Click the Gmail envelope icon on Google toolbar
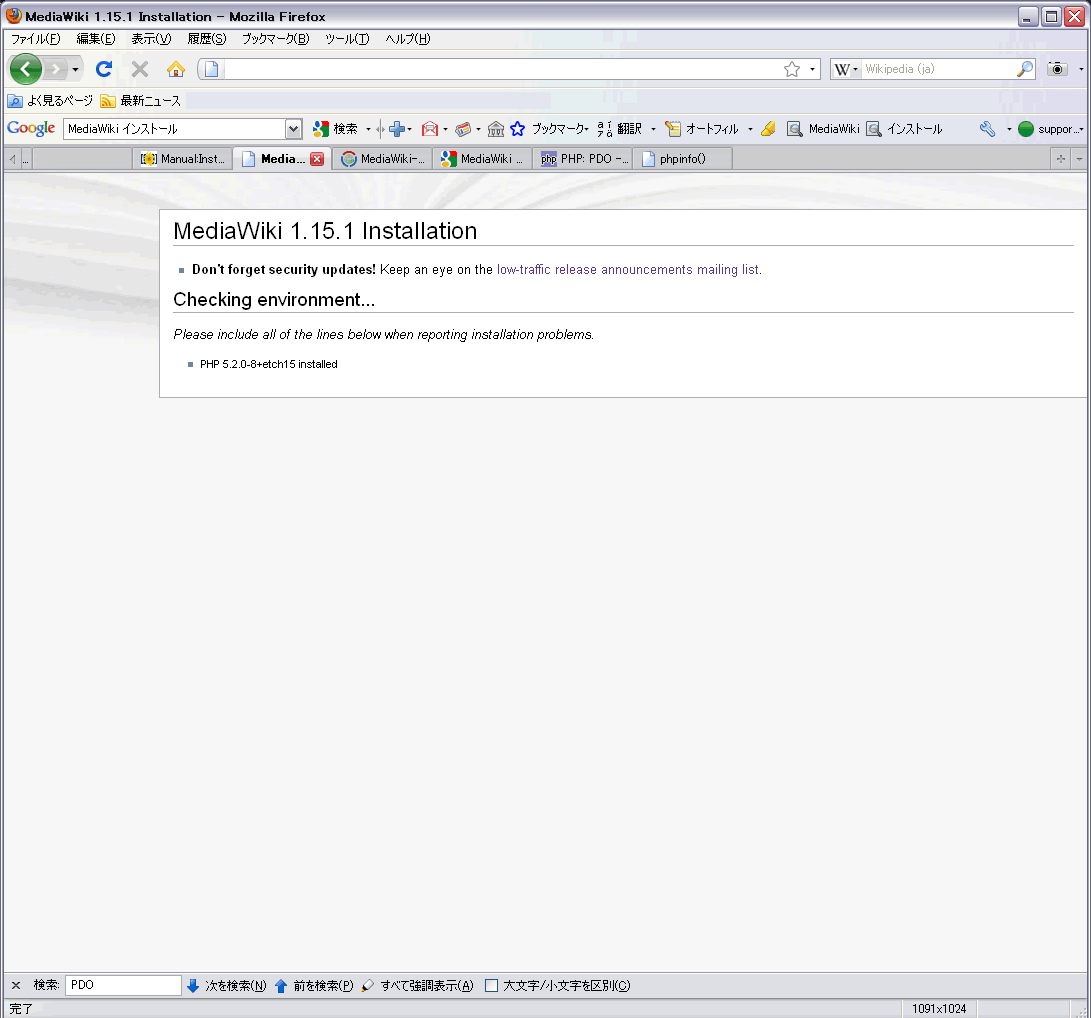 pos(430,129)
